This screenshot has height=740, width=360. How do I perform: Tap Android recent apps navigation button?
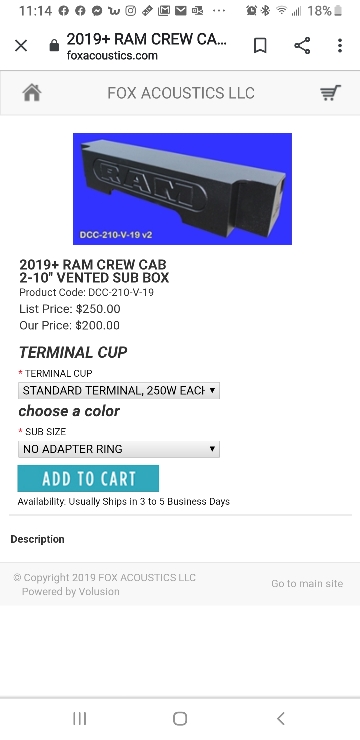[x=79, y=719]
